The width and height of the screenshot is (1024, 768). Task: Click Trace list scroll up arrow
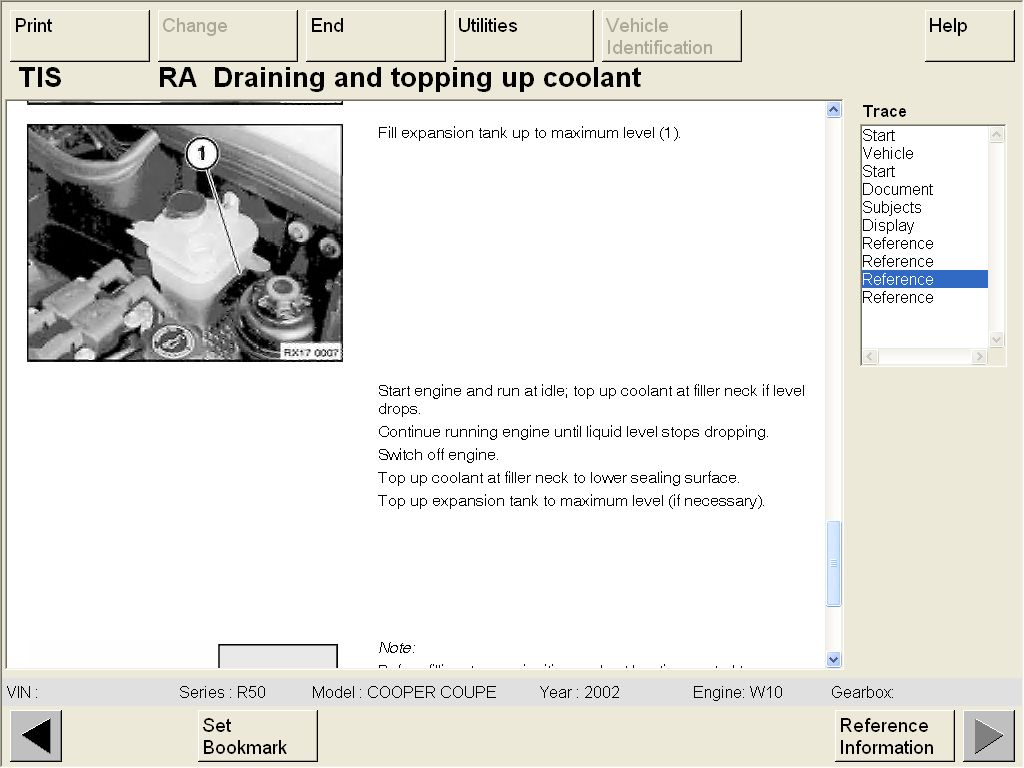pos(996,135)
